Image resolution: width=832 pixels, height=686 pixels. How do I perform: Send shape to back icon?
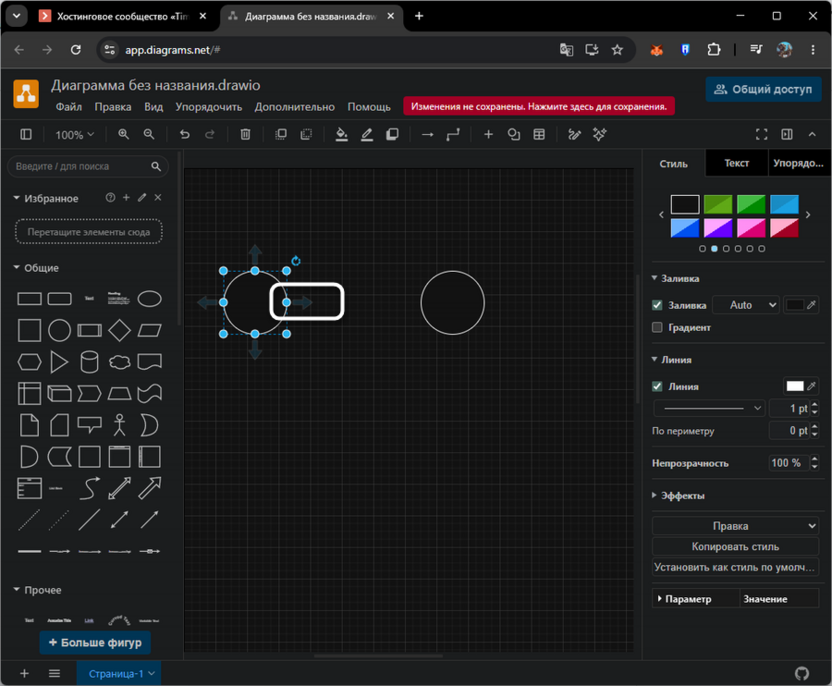306,134
